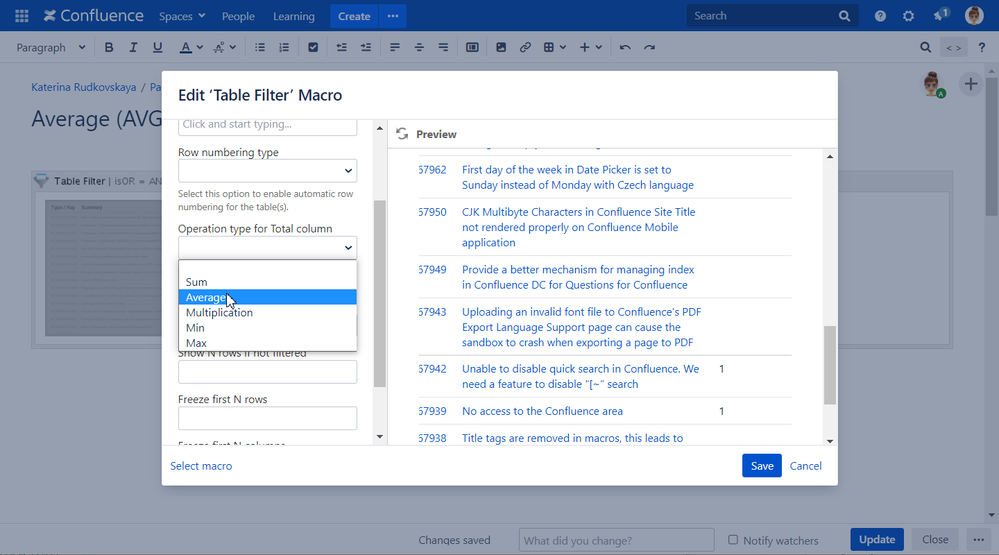Image resolution: width=999 pixels, height=555 pixels.
Task: Insert files and images icon
Action: click(x=501, y=47)
